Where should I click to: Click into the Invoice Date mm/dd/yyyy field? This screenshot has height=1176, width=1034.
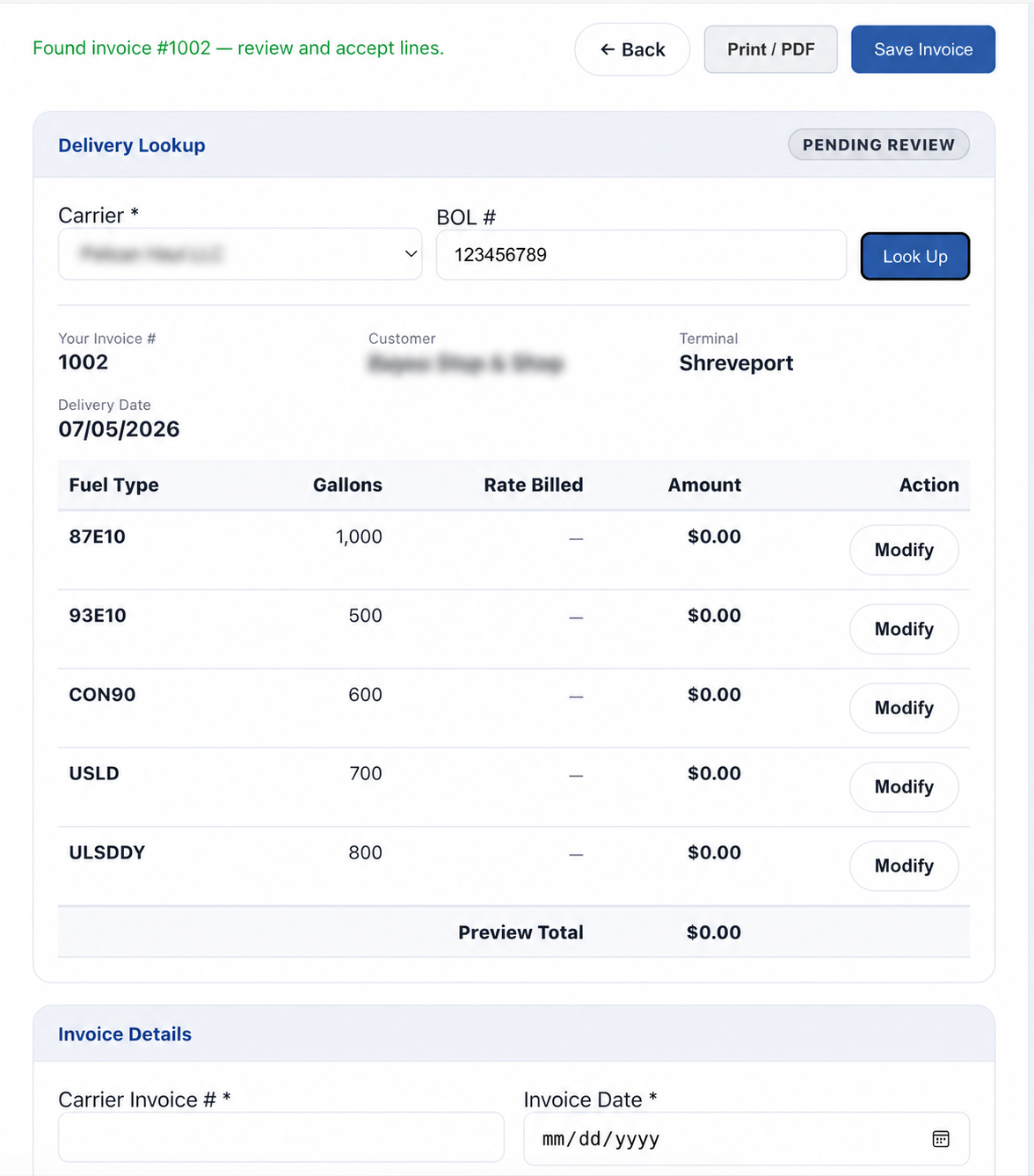point(746,1139)
